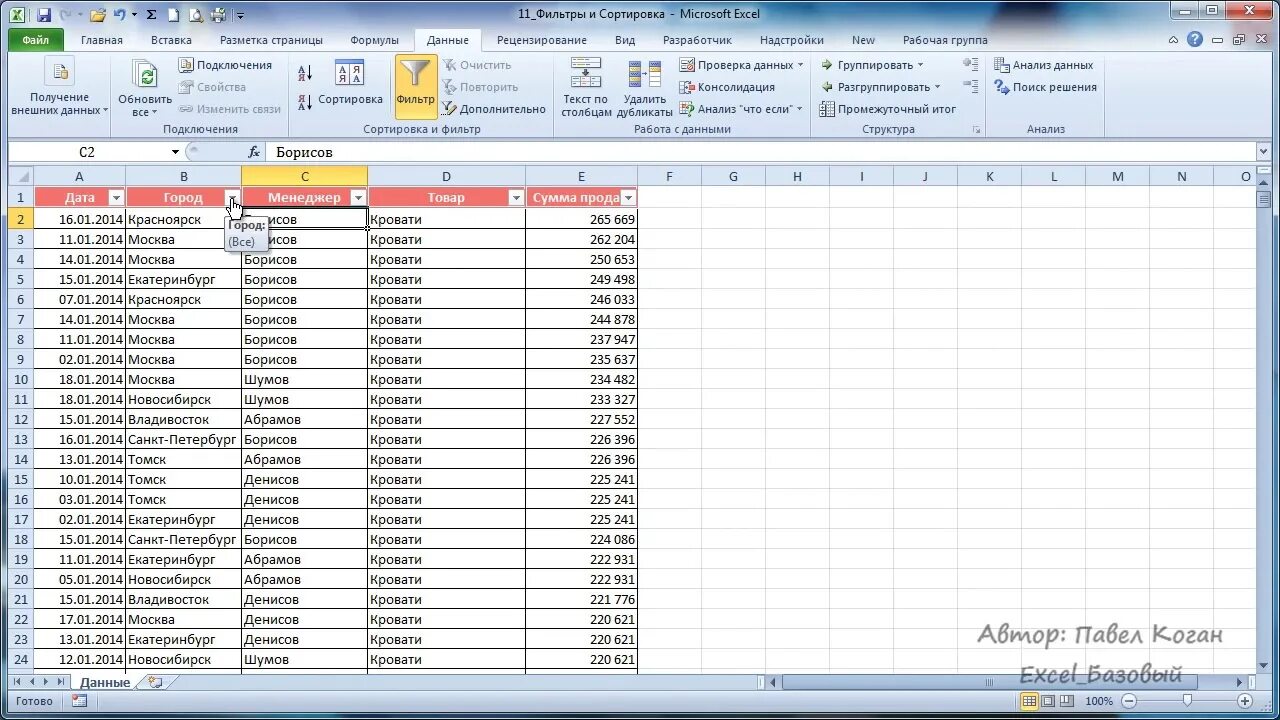The width and height of the screenshot is (1280, 720).
Task: Open print preview magnifier icon
Action: 196,15
